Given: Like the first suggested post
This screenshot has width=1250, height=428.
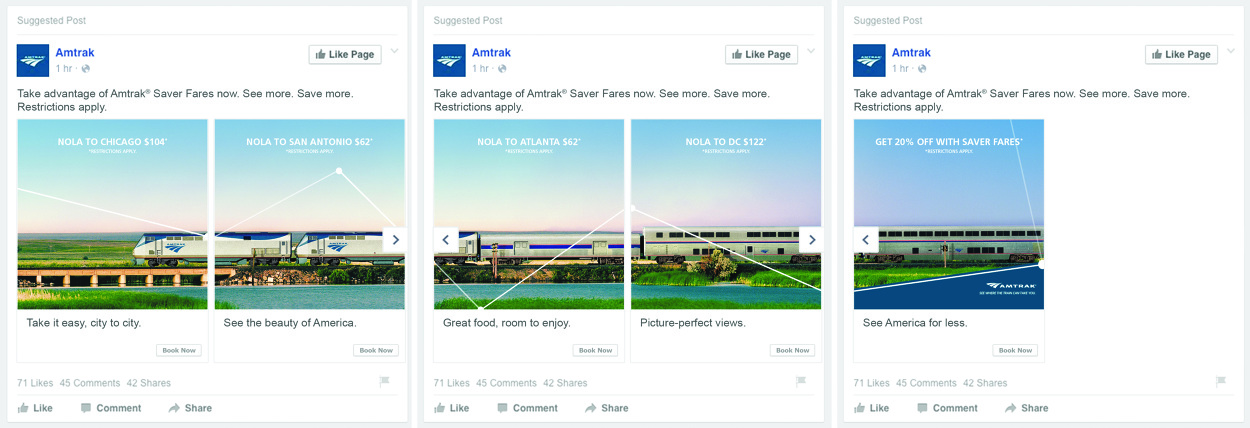Looking at the screenshot, I should click(x=35, y=408).
